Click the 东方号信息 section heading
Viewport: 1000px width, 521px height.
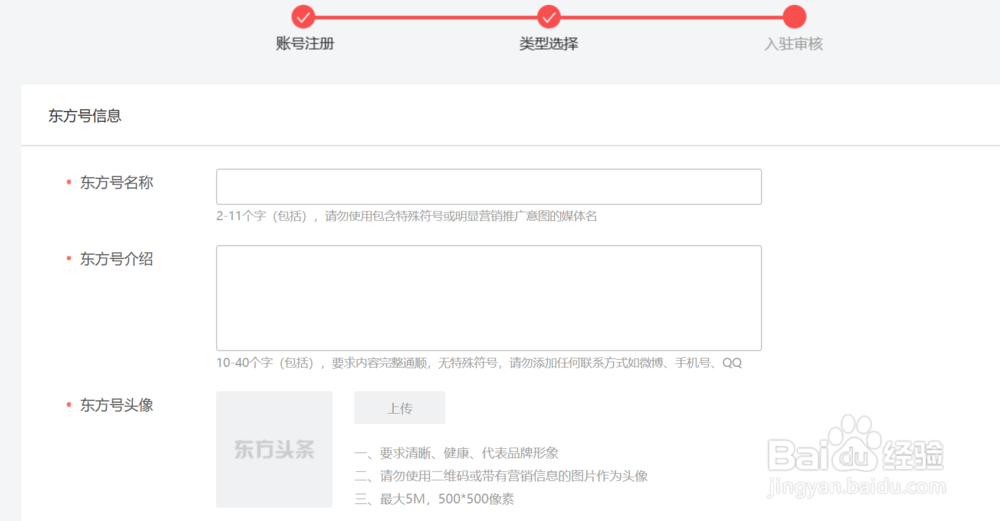(x=85, y=116)
